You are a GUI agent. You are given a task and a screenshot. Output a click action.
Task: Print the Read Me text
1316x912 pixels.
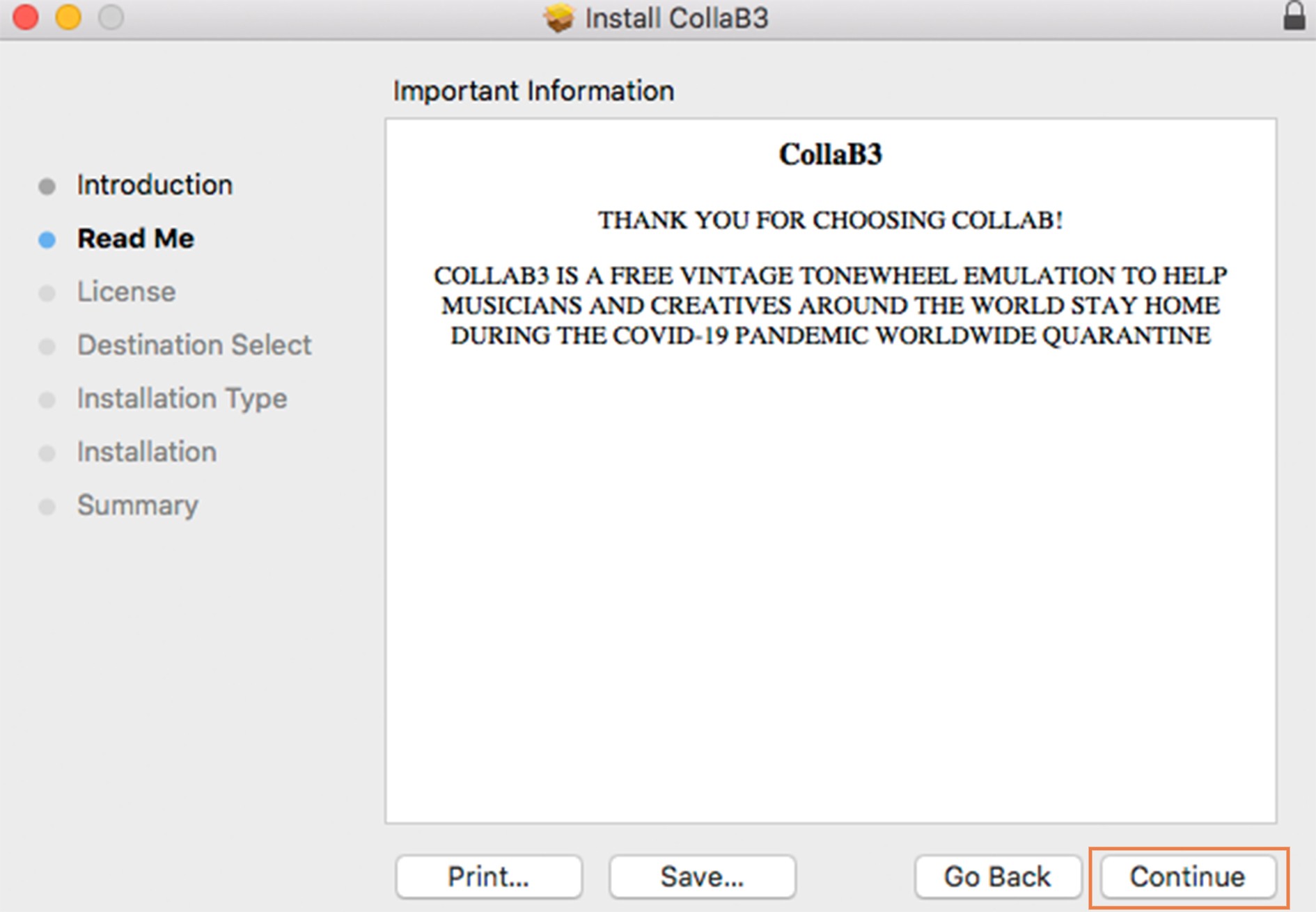tap(489, 876)
